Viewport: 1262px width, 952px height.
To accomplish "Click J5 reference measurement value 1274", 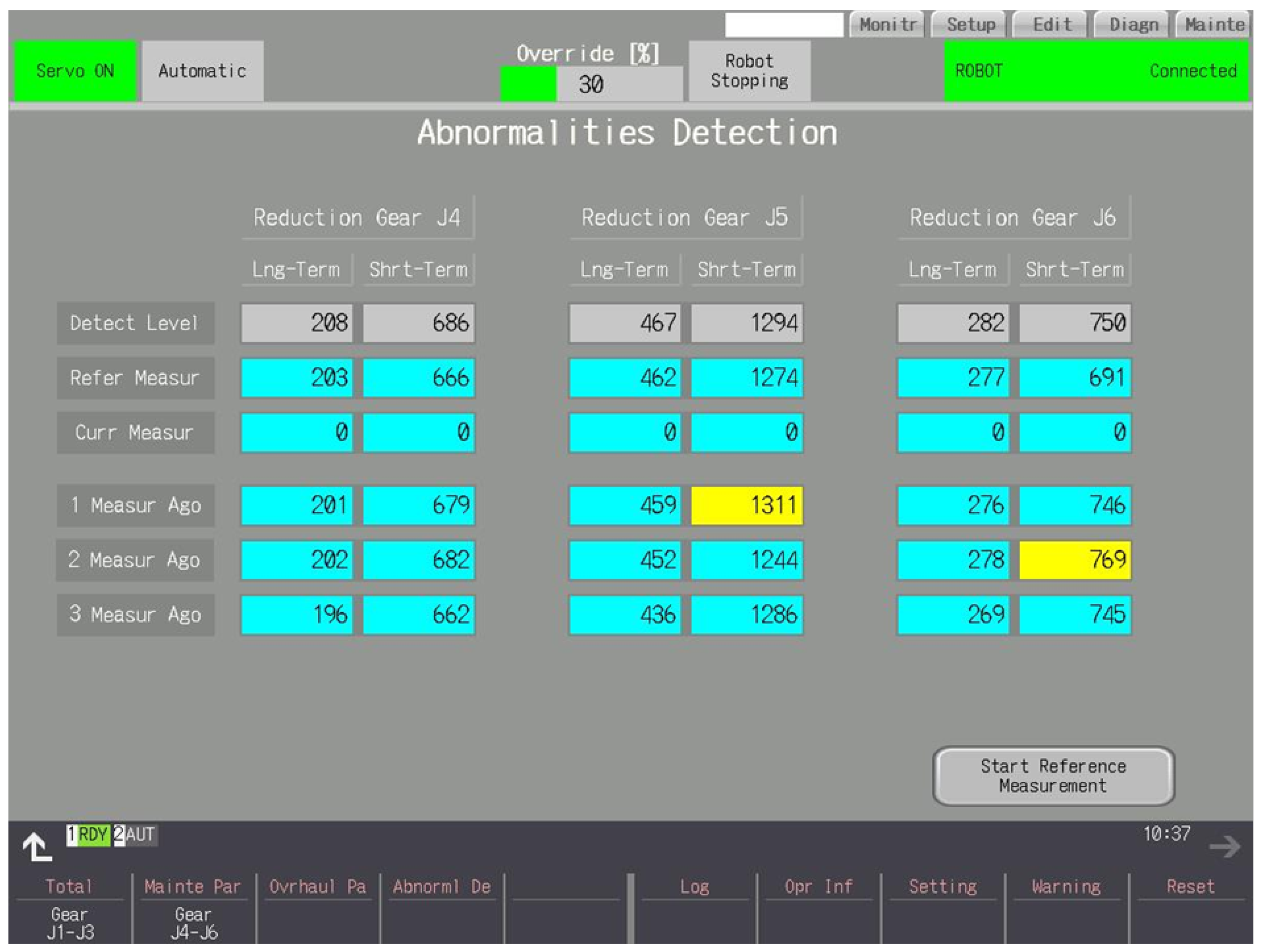I will tap(747, 378).
